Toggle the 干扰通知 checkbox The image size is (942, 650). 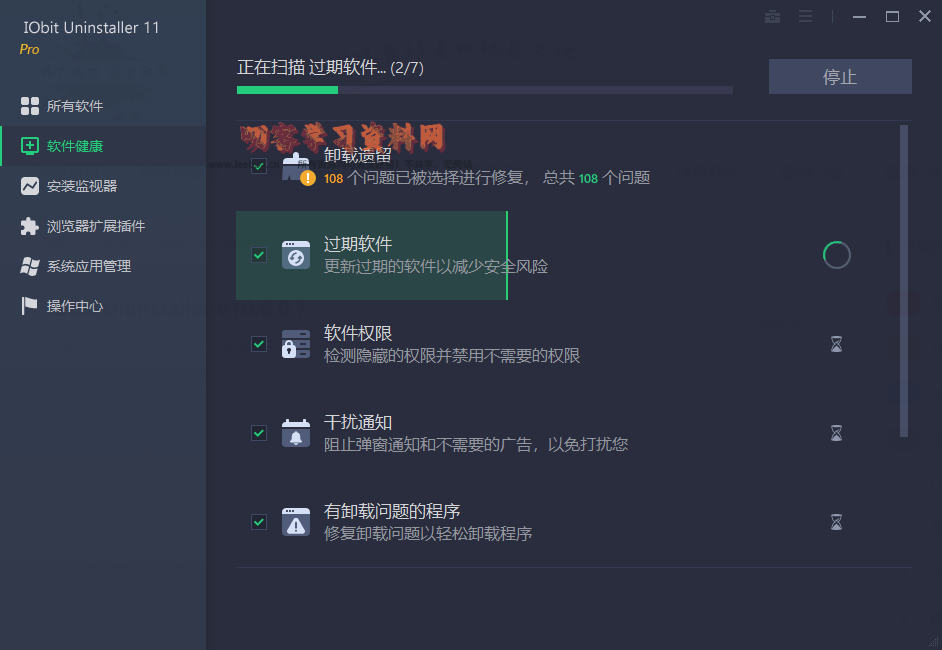coord(259,433)
